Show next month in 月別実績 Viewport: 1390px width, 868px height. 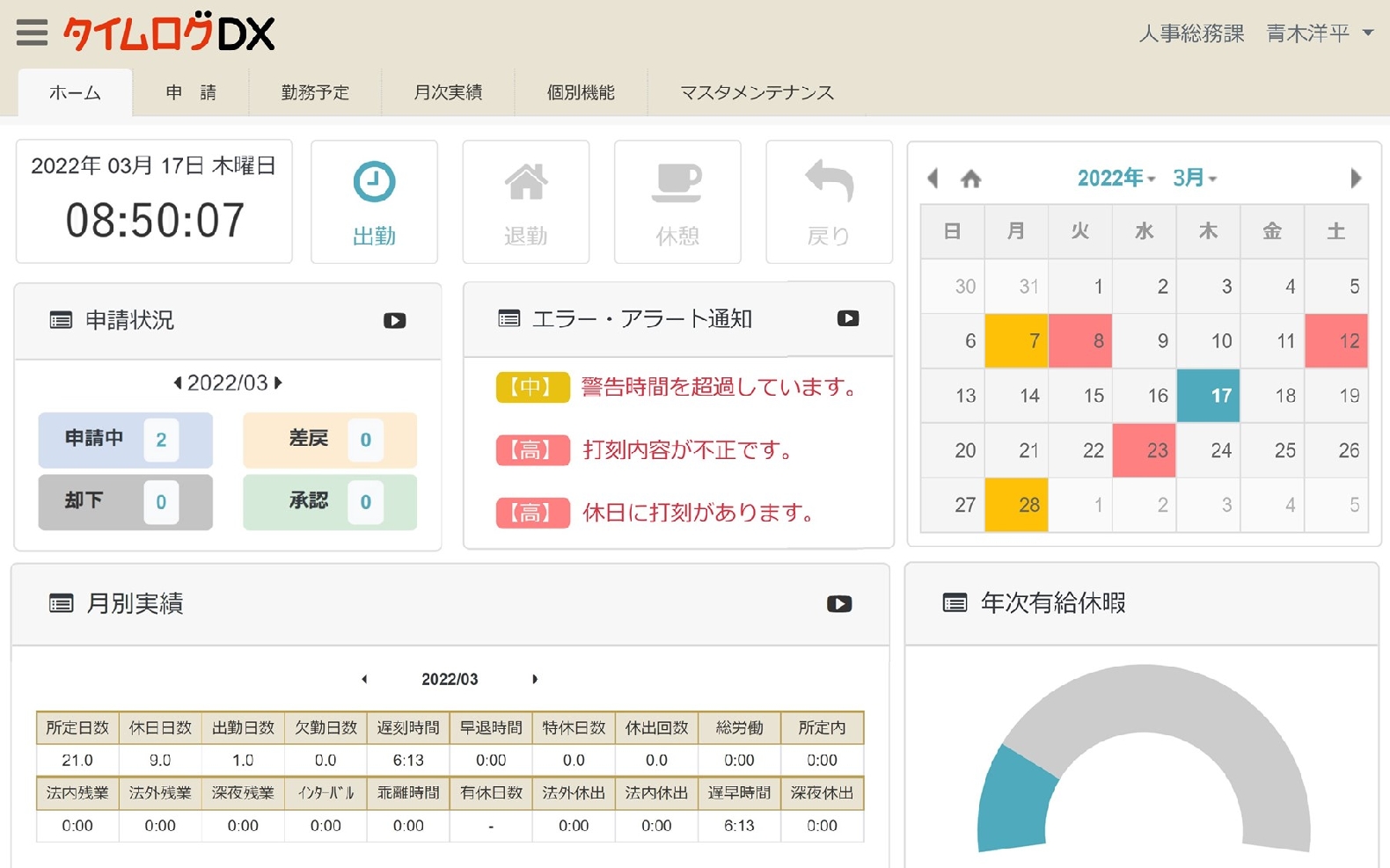535,679
